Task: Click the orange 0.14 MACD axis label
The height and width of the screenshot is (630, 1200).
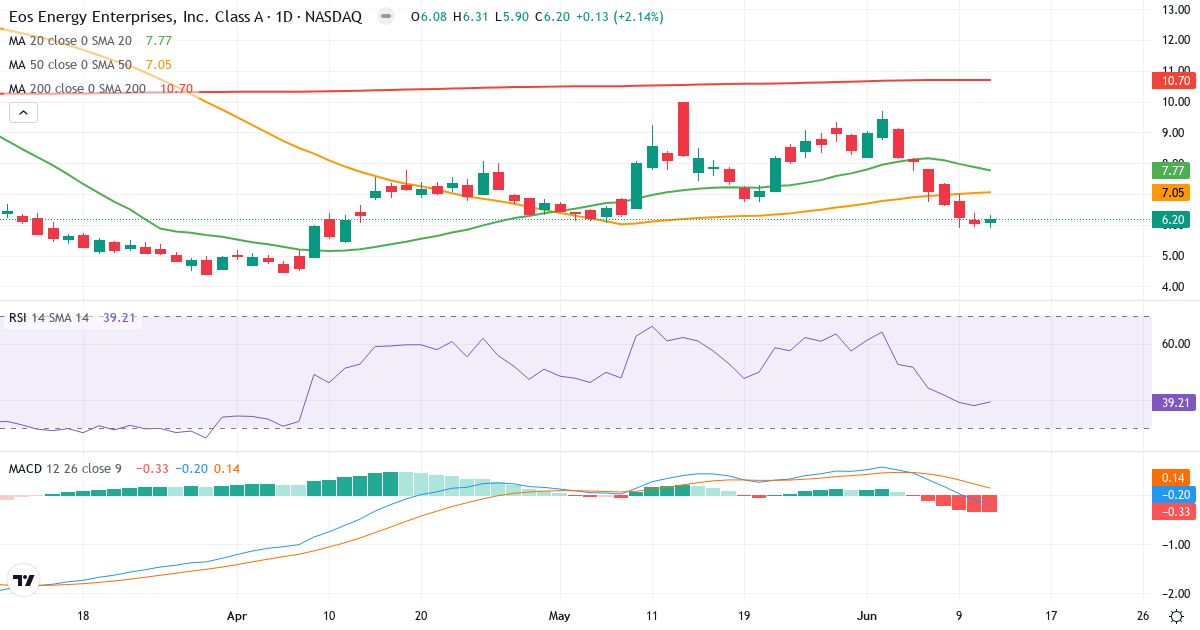Action: (x=1171, y=478)
